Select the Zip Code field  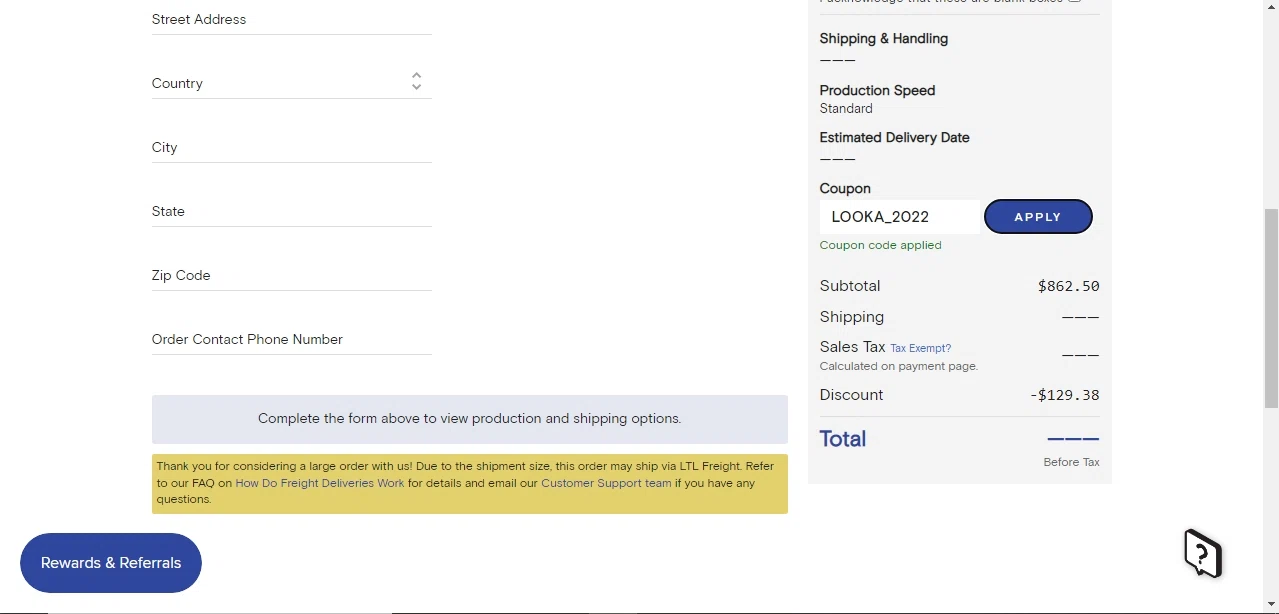coord(291,275)
